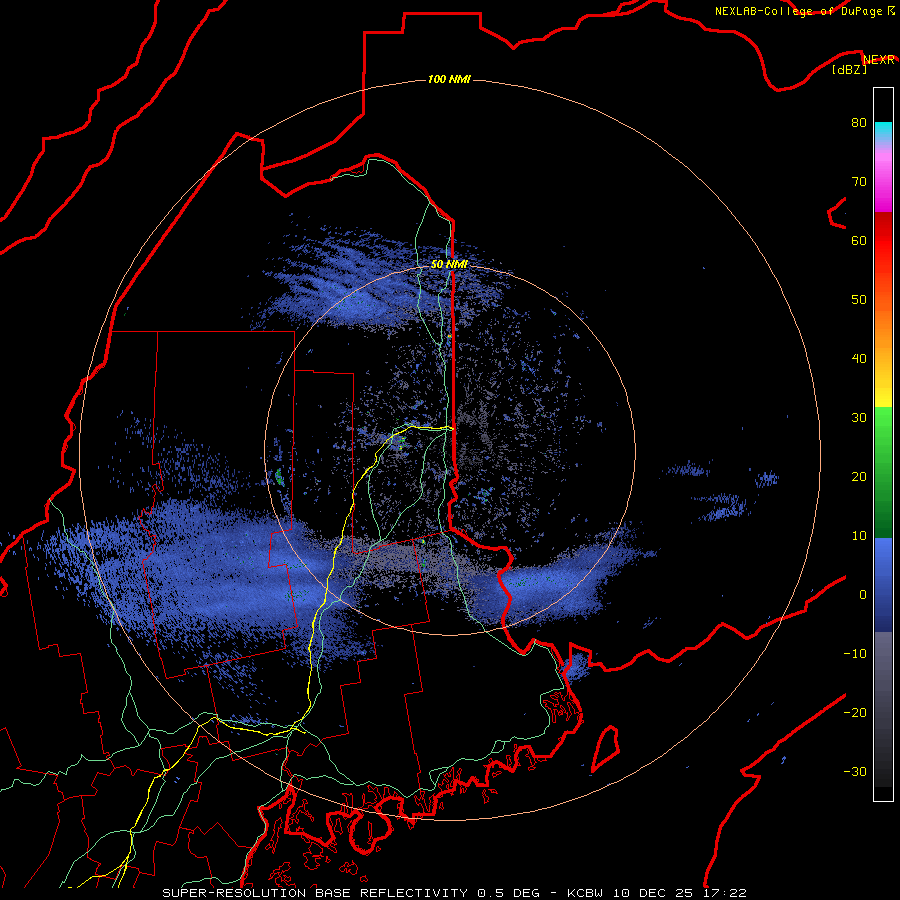Click the 0 dBZ scale value
This screenshot has width=900, height=900.
[x=863, y=595]
